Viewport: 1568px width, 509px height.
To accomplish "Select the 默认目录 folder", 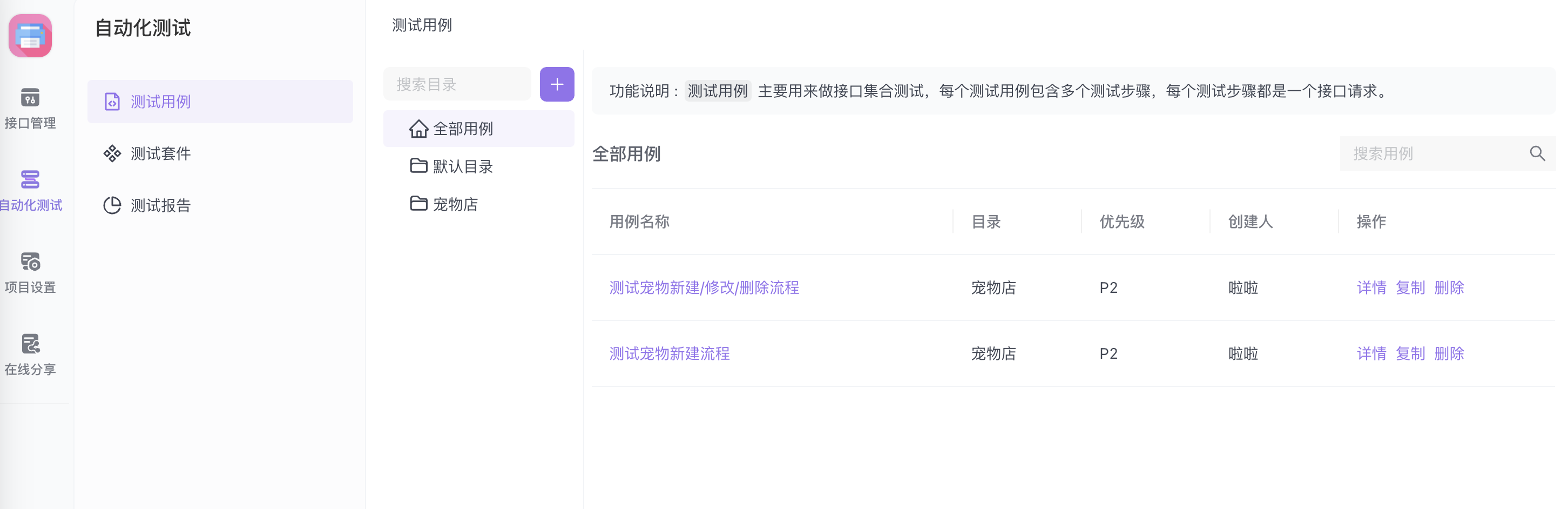I will click(463, 165).
